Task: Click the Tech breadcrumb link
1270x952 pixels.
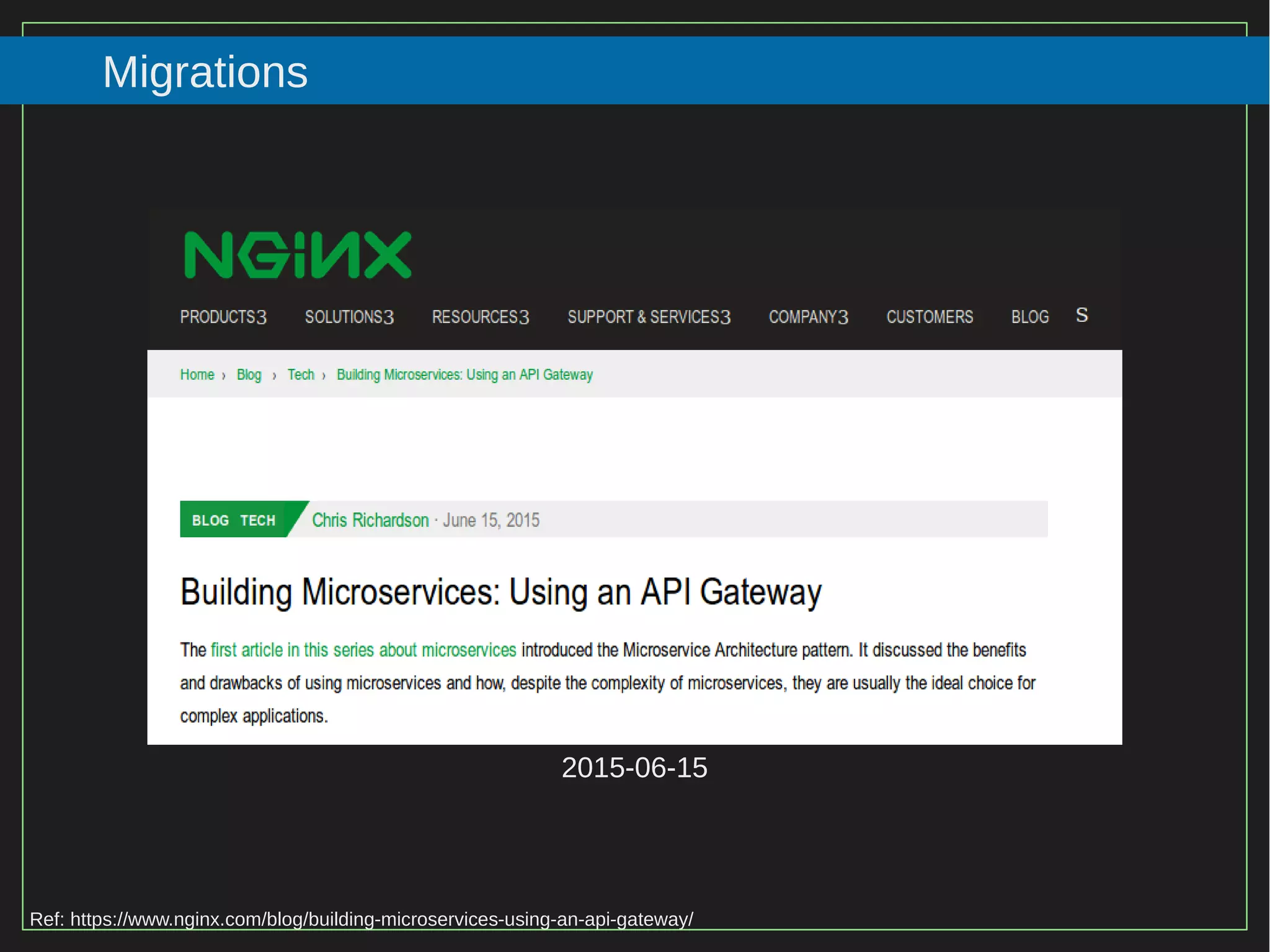Action: pos(301,375)
